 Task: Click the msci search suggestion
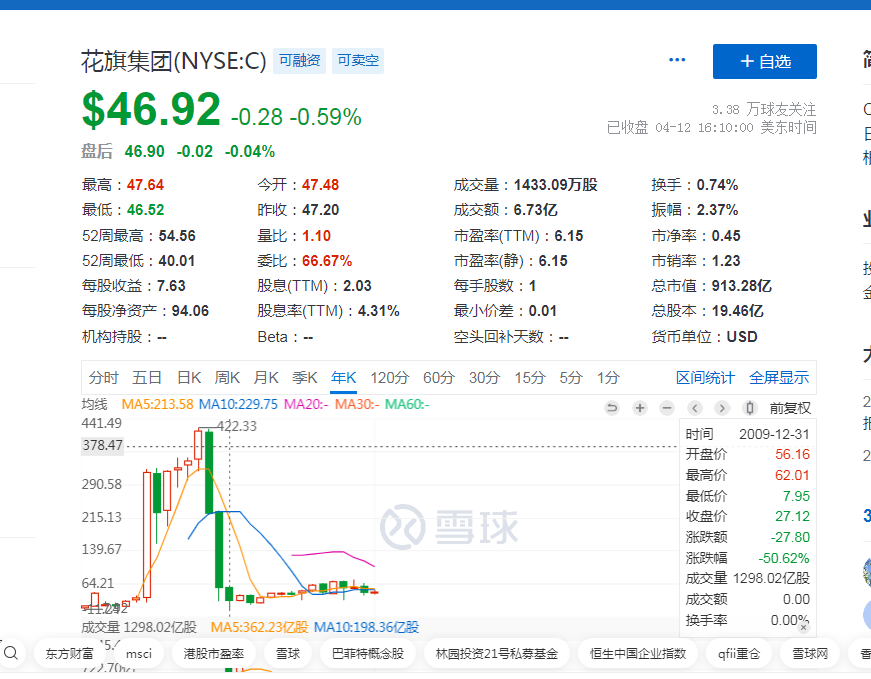pyautogui.click(x=139, y=653)
